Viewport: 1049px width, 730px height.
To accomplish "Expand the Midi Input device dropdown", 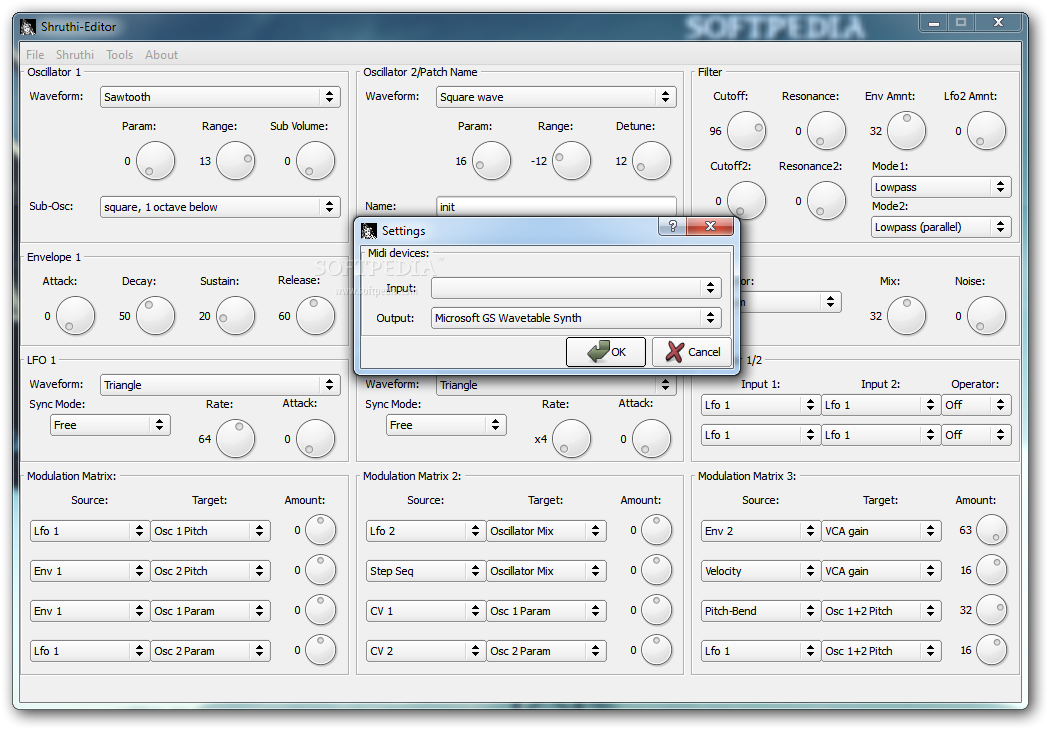I will (x=576, y=288).
